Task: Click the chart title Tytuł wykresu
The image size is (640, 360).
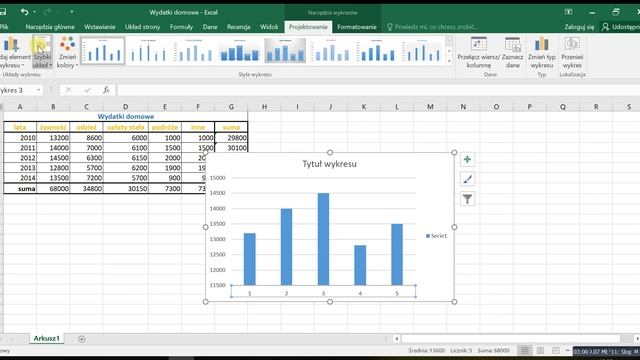Action: click(329, 164)
